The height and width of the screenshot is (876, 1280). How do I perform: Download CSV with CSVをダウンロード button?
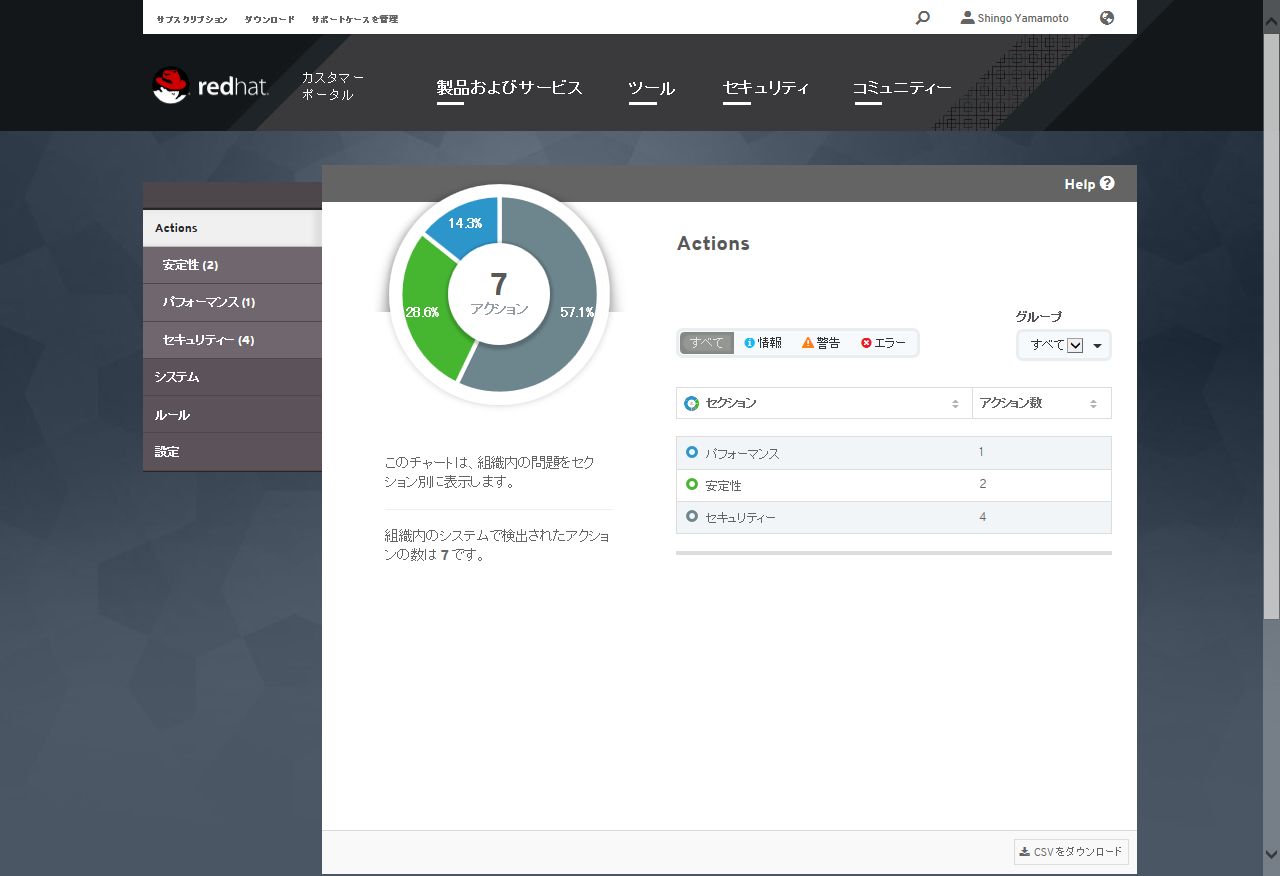pos(1071,852)
